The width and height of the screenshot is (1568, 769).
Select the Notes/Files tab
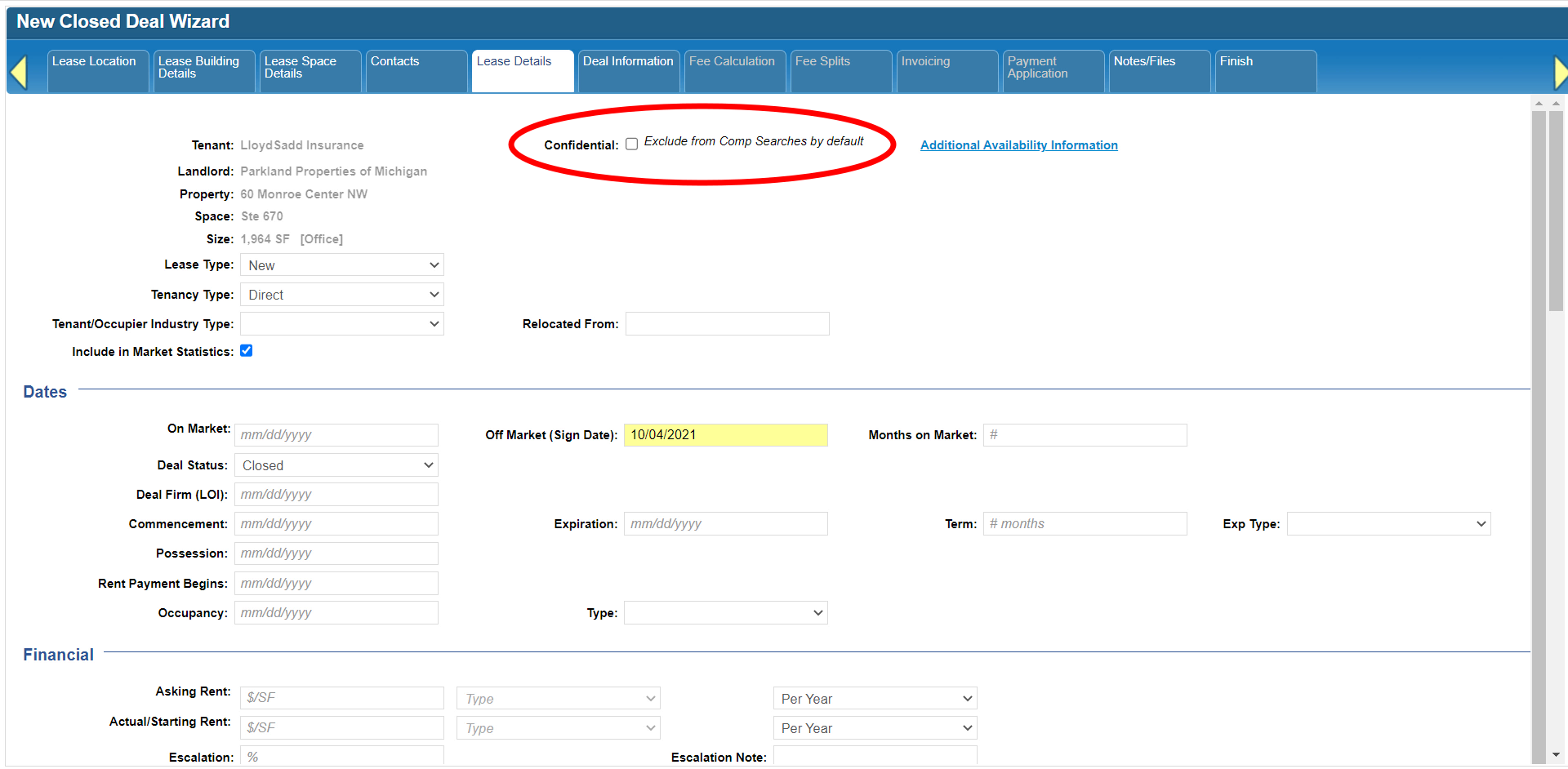pos(1144,62)
